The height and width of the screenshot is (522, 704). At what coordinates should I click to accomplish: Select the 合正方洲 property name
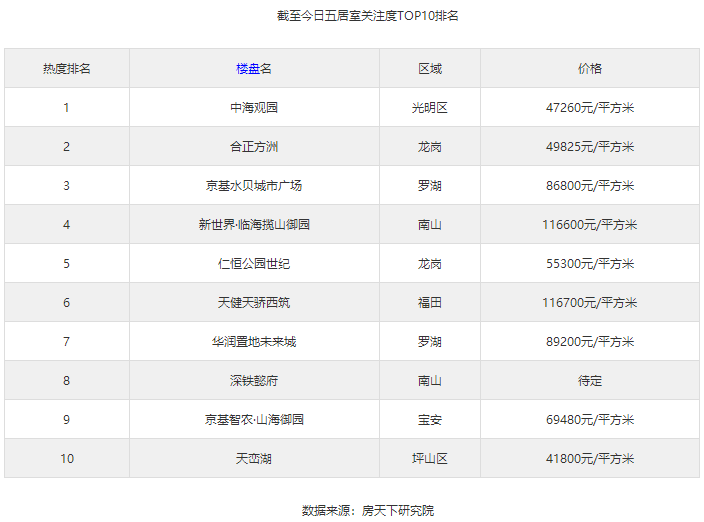(x=254, y=146)
